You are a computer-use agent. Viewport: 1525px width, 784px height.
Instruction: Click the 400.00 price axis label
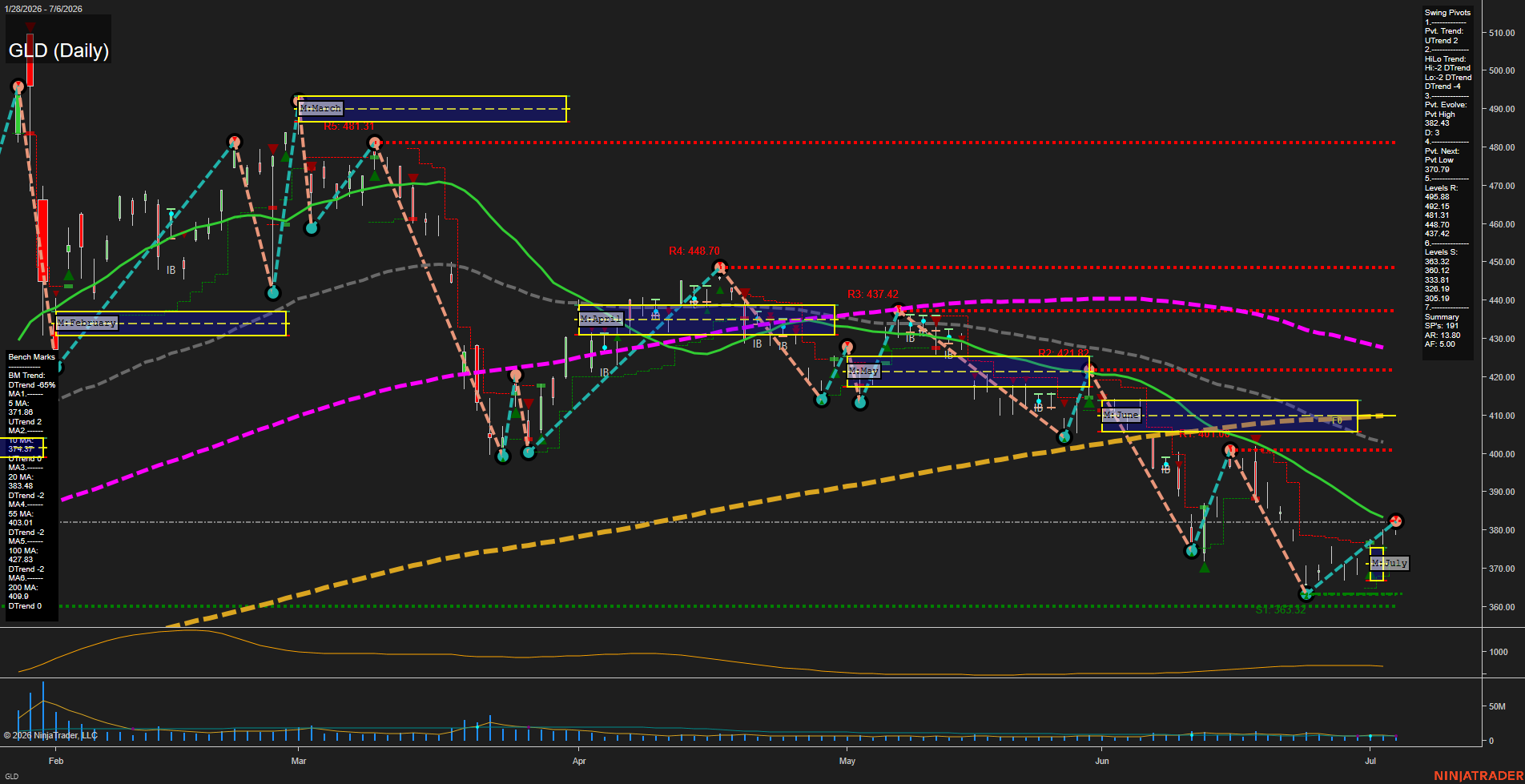[1502, 454]
